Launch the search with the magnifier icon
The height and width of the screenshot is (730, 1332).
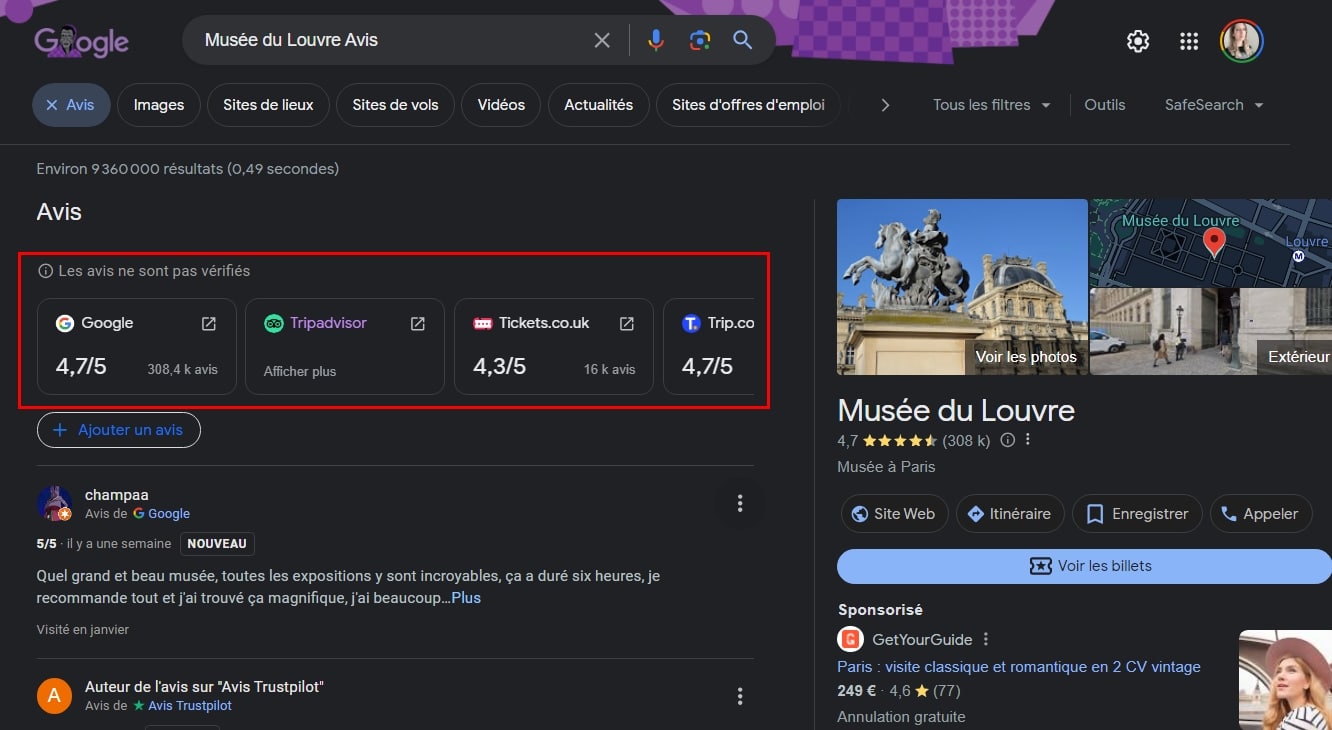coord(742,40)
